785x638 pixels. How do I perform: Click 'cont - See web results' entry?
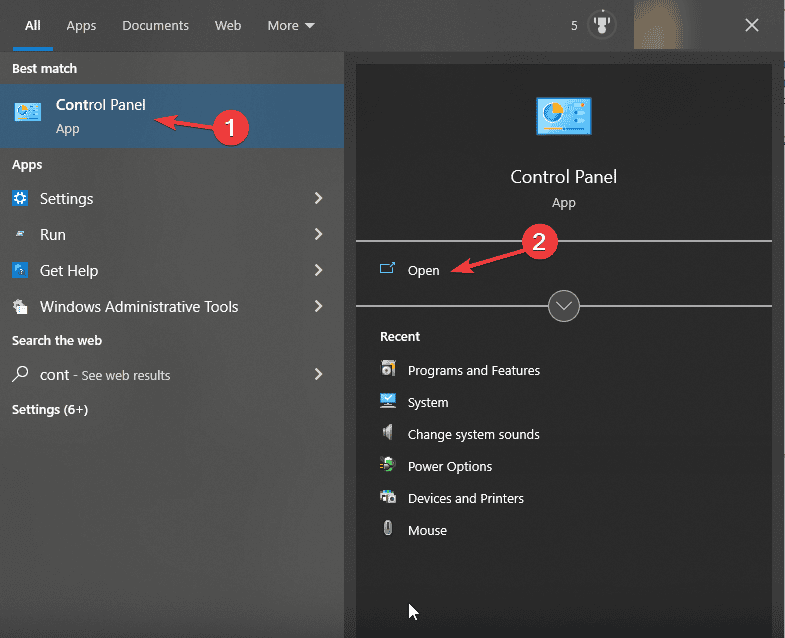coord(172,375)
